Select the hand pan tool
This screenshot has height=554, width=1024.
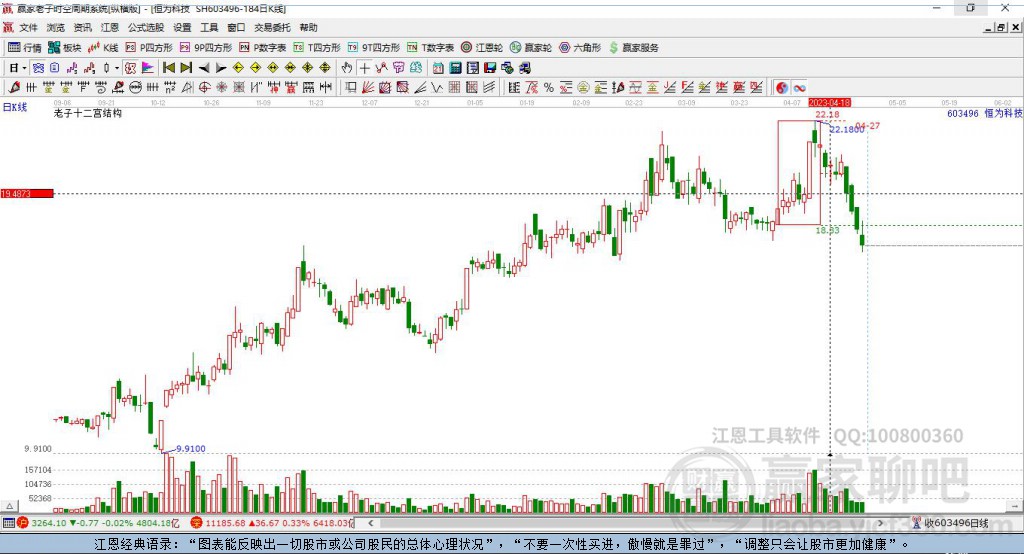(x=347, y=68)
